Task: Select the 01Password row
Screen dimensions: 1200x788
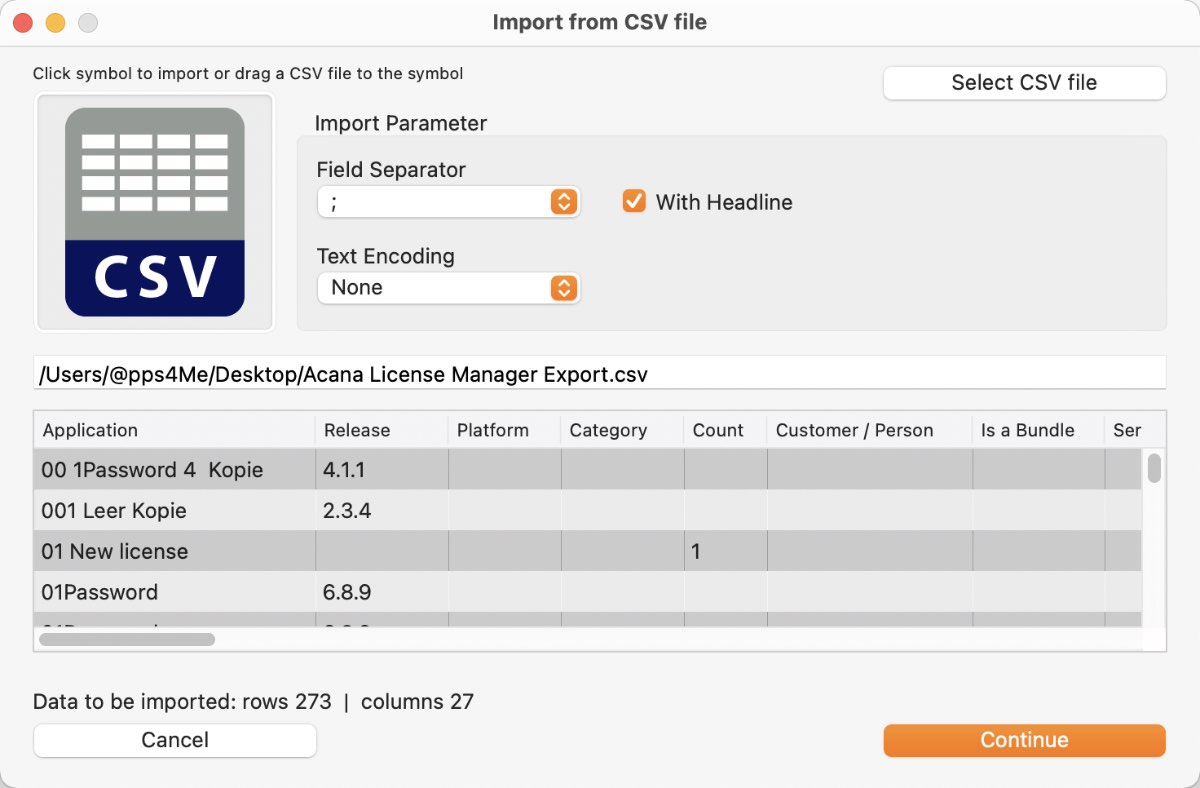Action: point(588,592)
